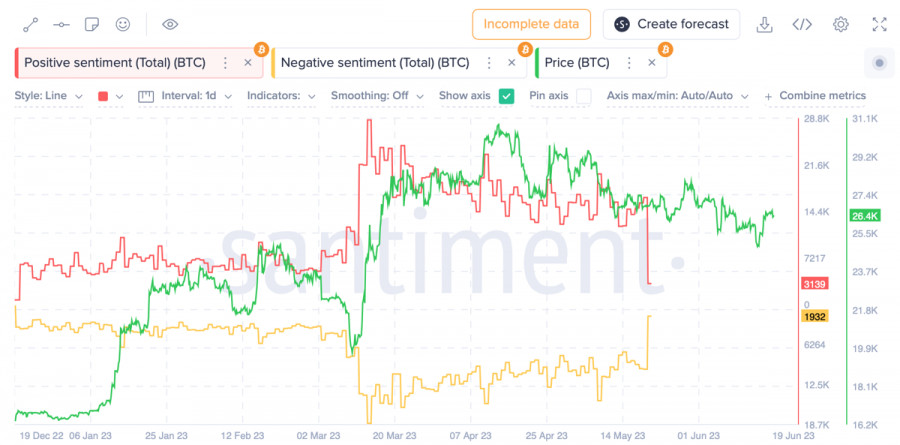Toggle the eye visibility icon
Screen dimensions: 900x445
click(170, 24)
